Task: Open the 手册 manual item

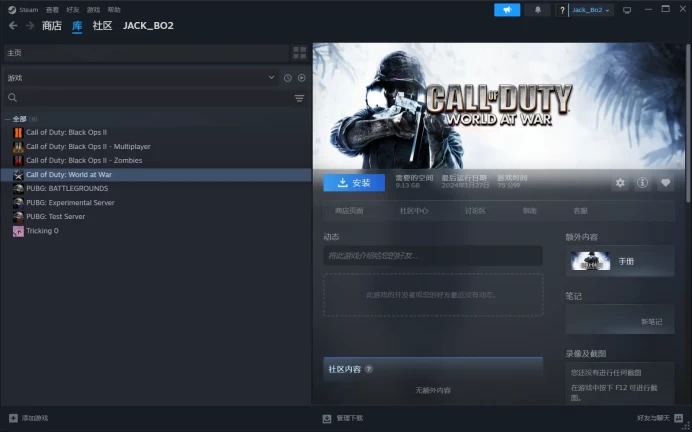Action: click(x=620, y=261)
